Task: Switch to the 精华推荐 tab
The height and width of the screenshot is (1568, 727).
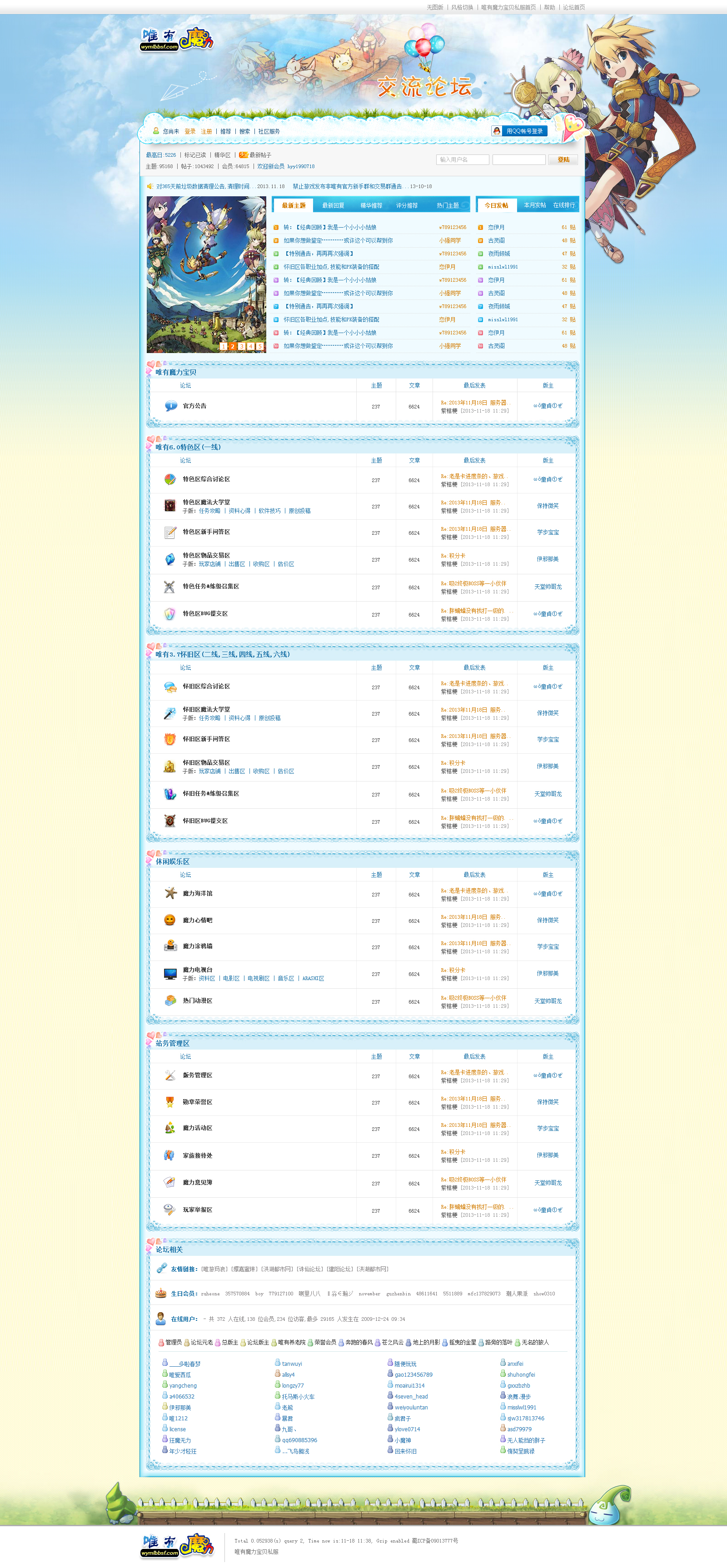Action: (371, 206)
